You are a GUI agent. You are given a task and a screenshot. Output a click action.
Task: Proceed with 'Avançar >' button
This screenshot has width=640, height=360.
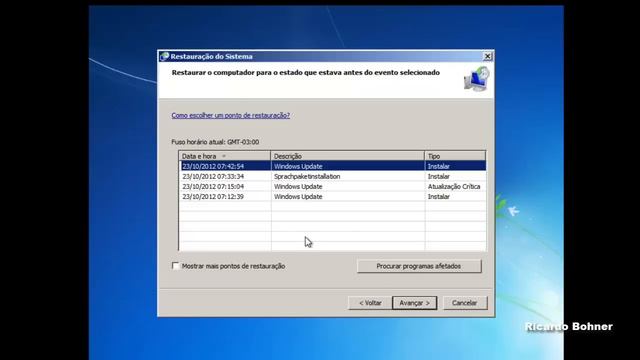point(415,303)
